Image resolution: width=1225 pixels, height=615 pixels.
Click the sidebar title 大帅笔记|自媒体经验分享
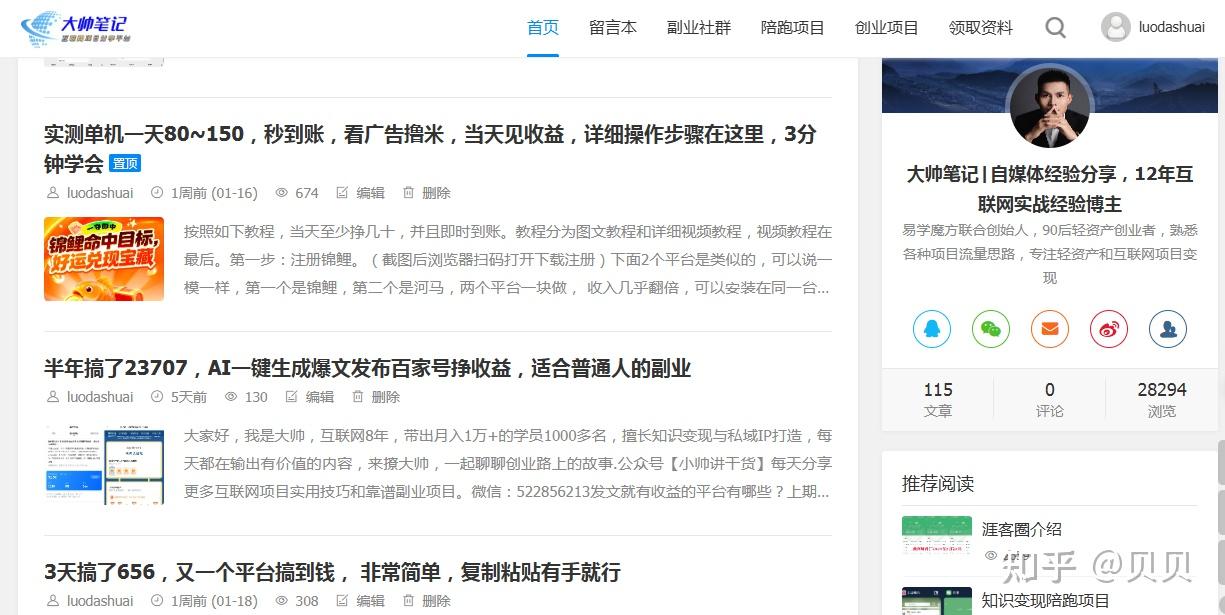1050,189
